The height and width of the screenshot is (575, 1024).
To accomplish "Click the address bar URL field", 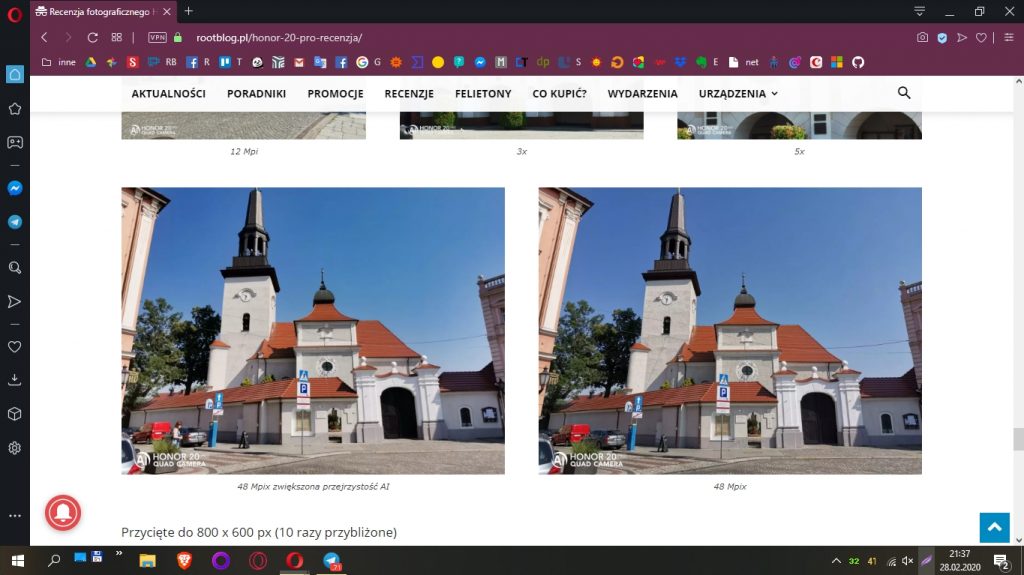I will [x=279, y=37].
